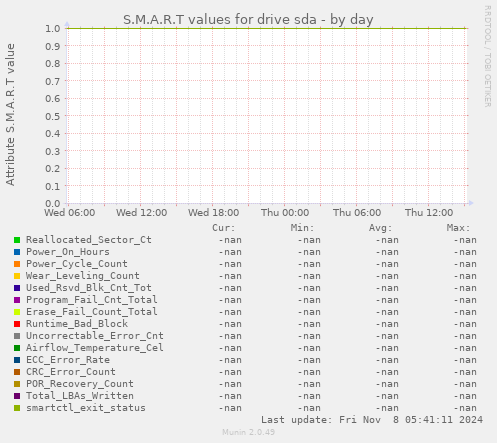The image size is (497, 443).
Task: Select the smartctl_exit_status legend label
Action: coord(86,408)
